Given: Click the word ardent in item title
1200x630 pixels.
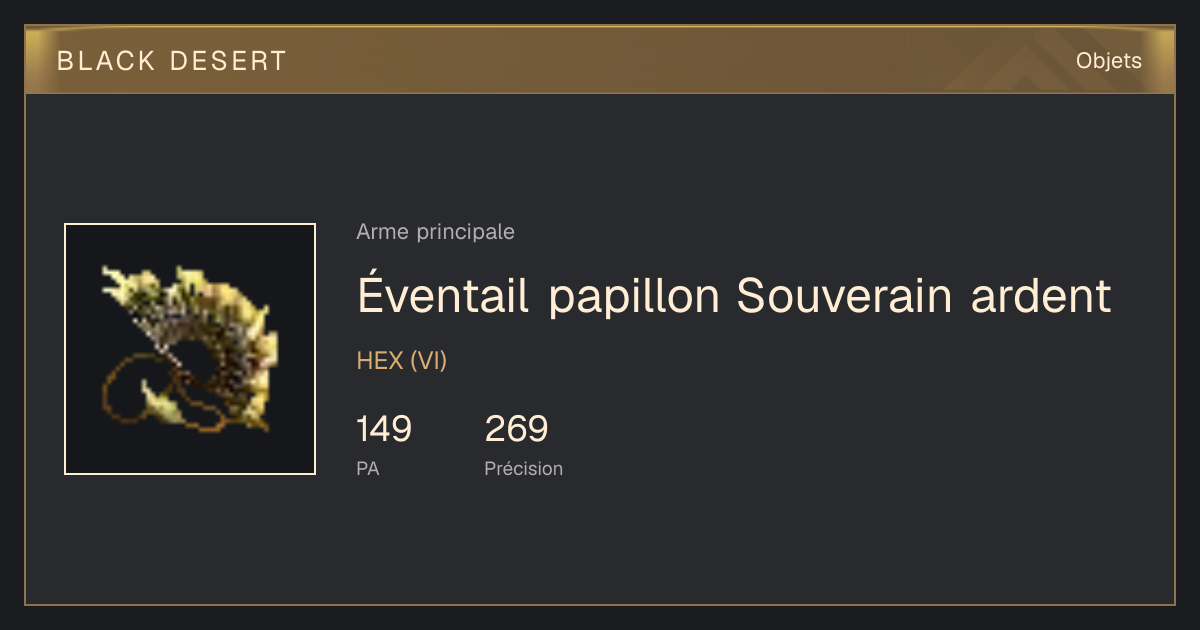Looking at the screenshot, I should pyautogui.click(x=1042, y=296).
